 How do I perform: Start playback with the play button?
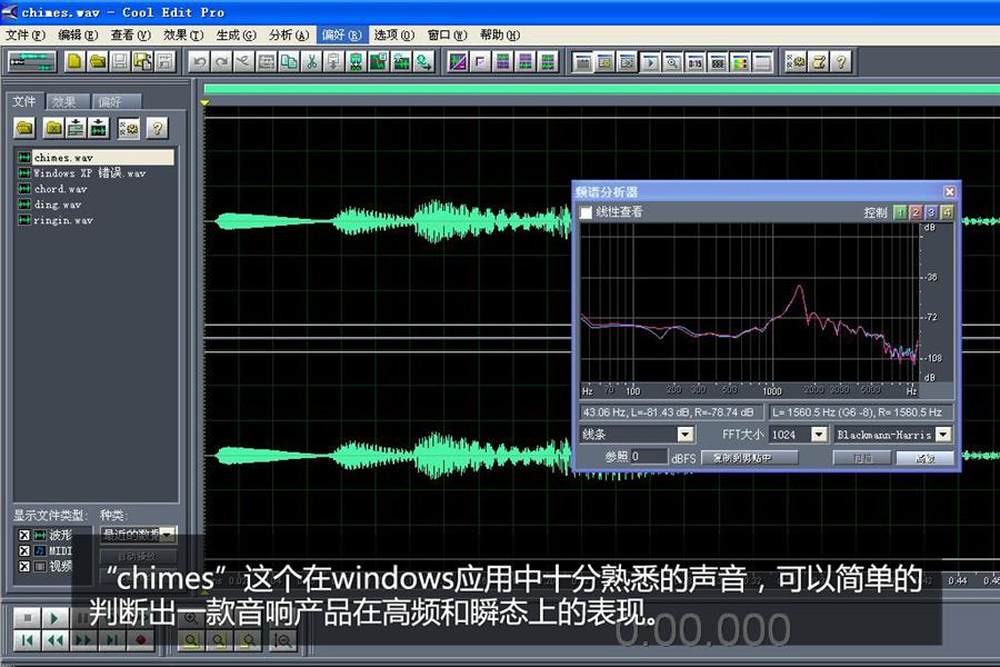tap(55, 617)
